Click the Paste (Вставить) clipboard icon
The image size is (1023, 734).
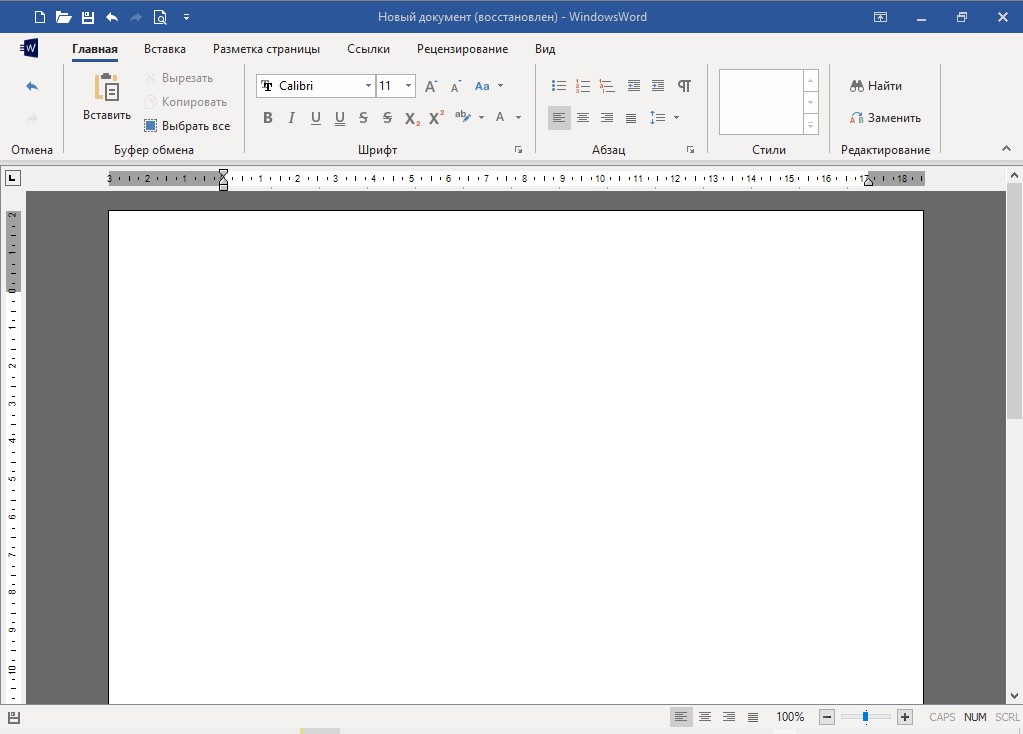tap(106, 90)
